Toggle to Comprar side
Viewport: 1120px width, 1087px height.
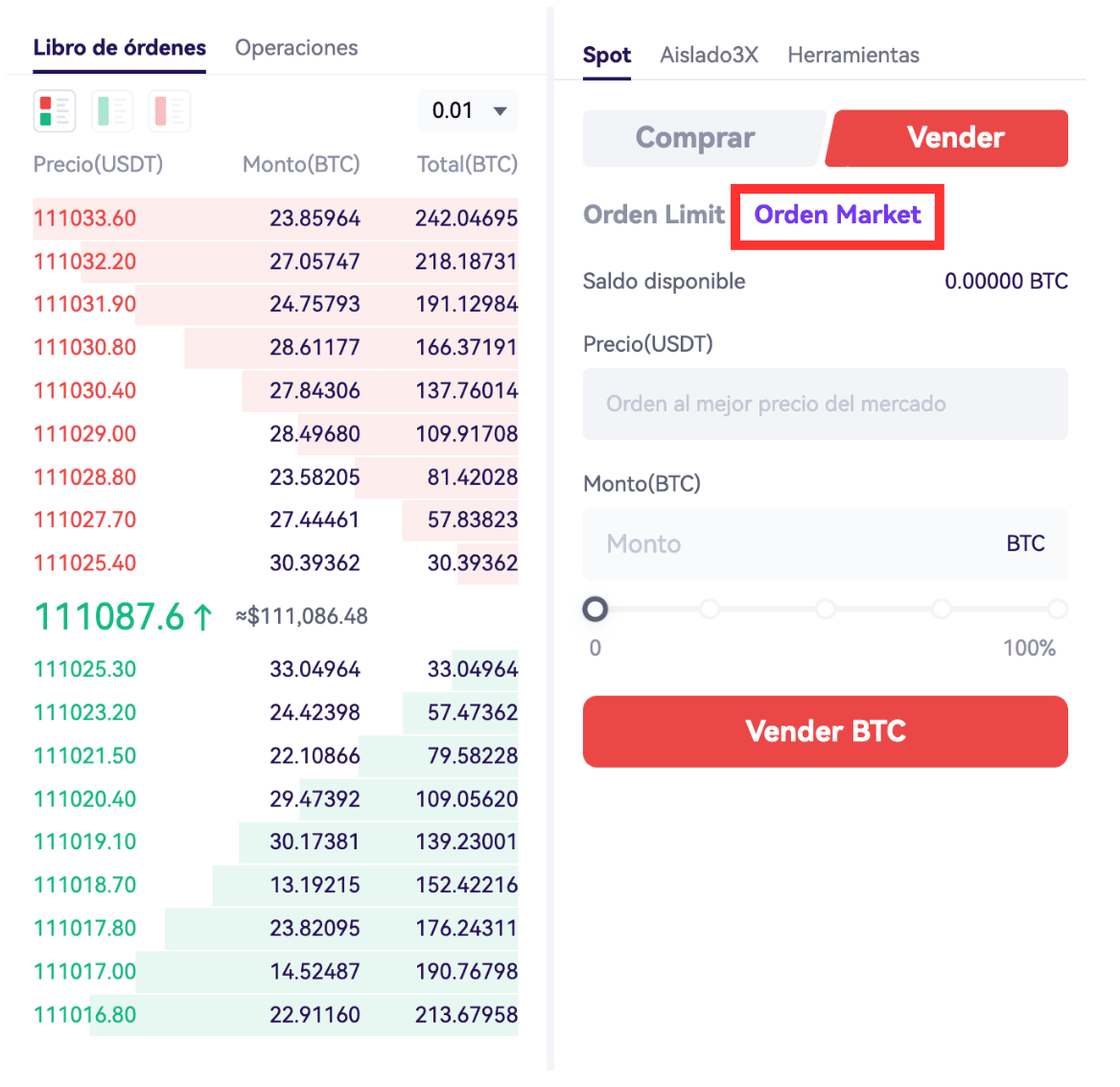pyautogui.click(x=696, y=138)
